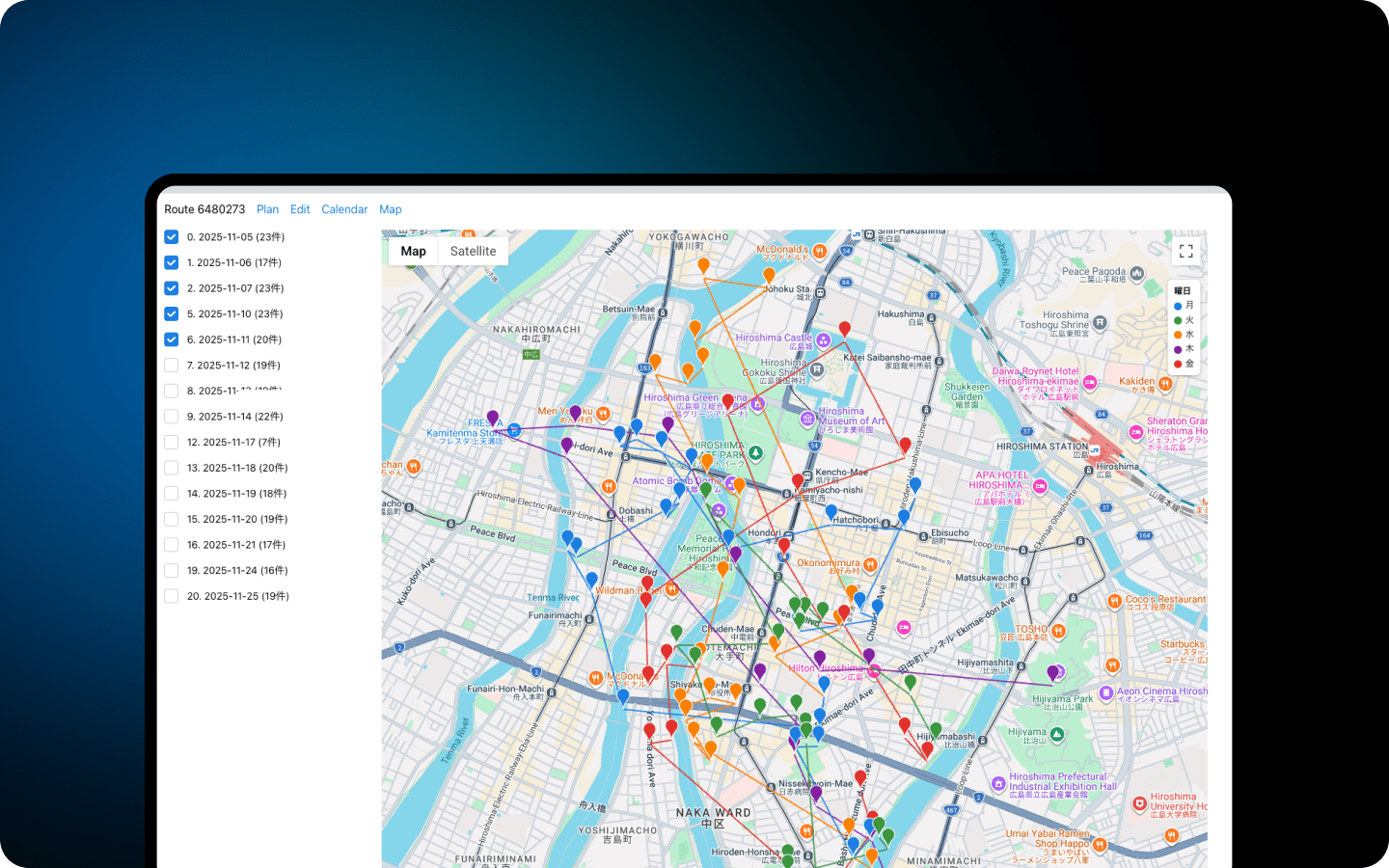Screen dimensions: 1389x868
Task: Enable the 2025-11-12 (19件) checkbox
Action: [x=171, y=366]
